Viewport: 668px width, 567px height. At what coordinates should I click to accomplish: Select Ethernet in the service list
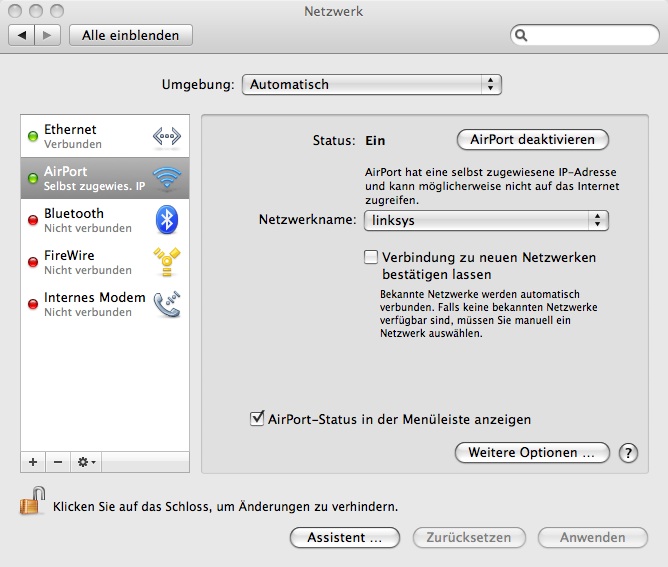105,136
